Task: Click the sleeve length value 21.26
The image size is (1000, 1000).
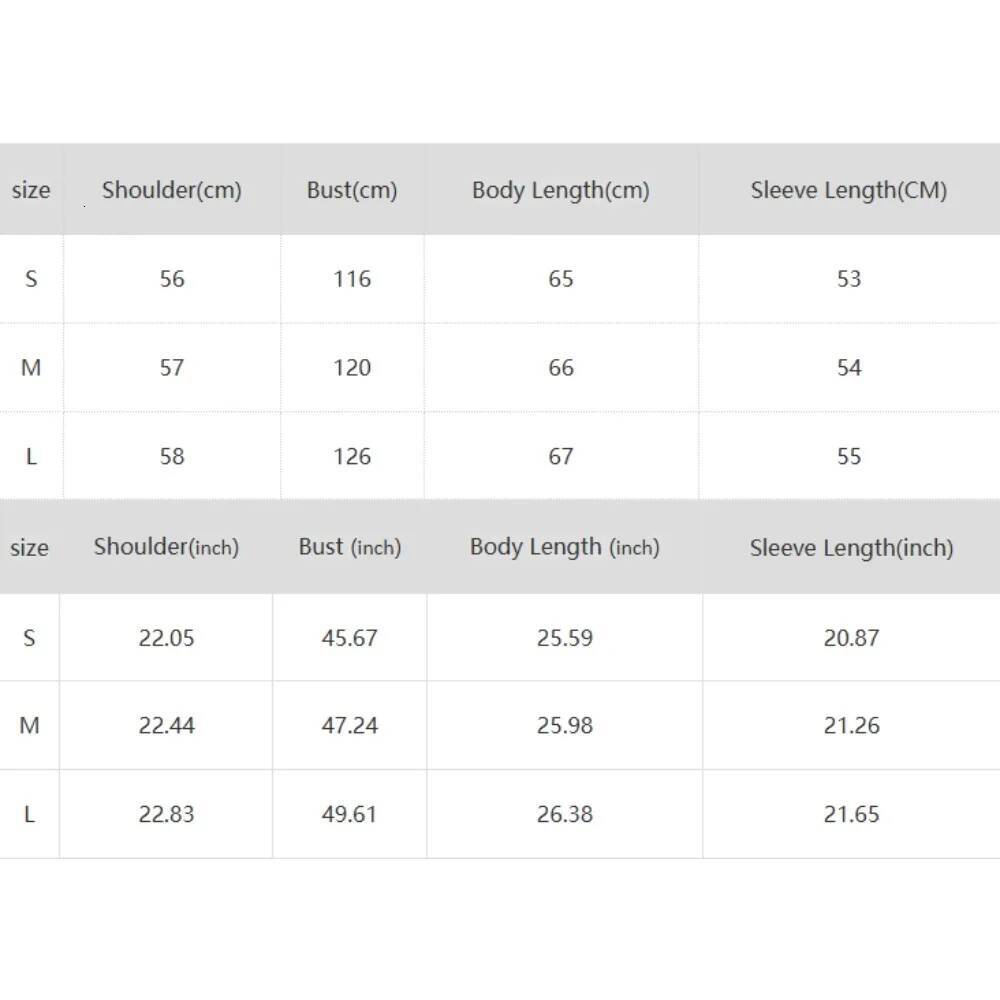Action: tap(852, 726)
